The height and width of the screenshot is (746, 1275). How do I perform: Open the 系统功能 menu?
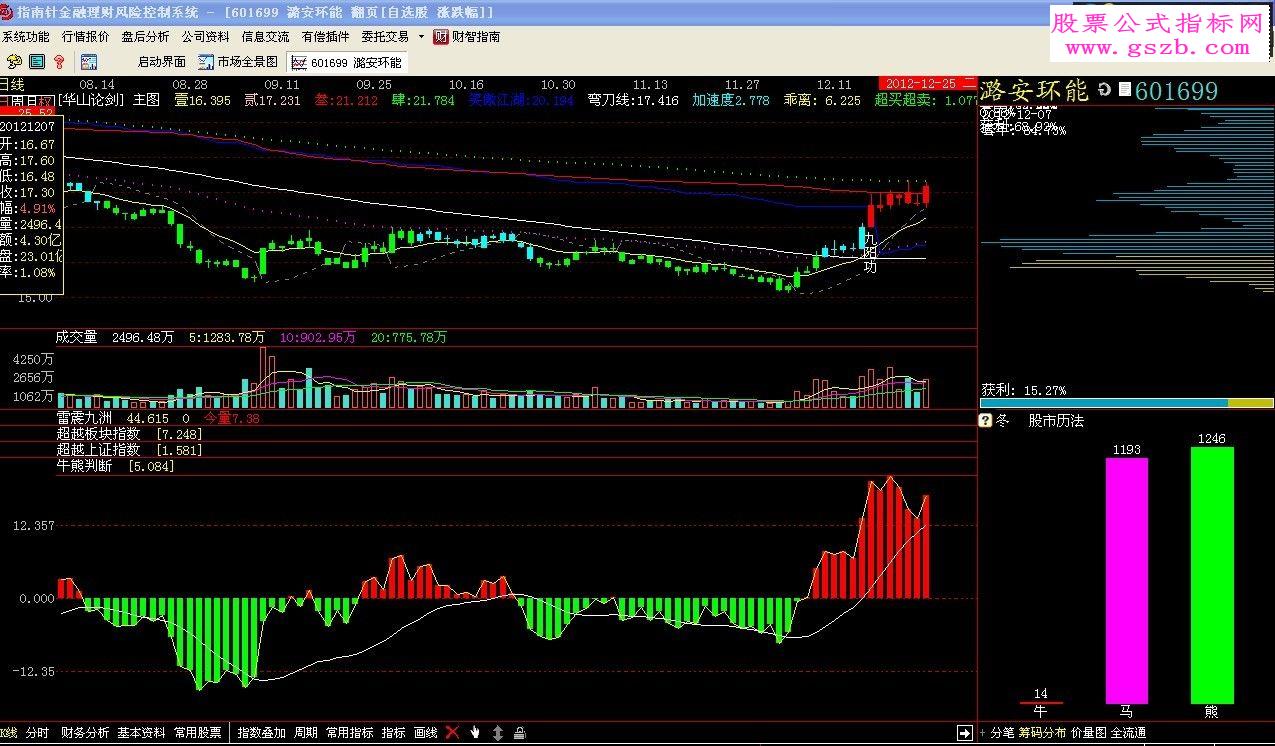(25, 36)
